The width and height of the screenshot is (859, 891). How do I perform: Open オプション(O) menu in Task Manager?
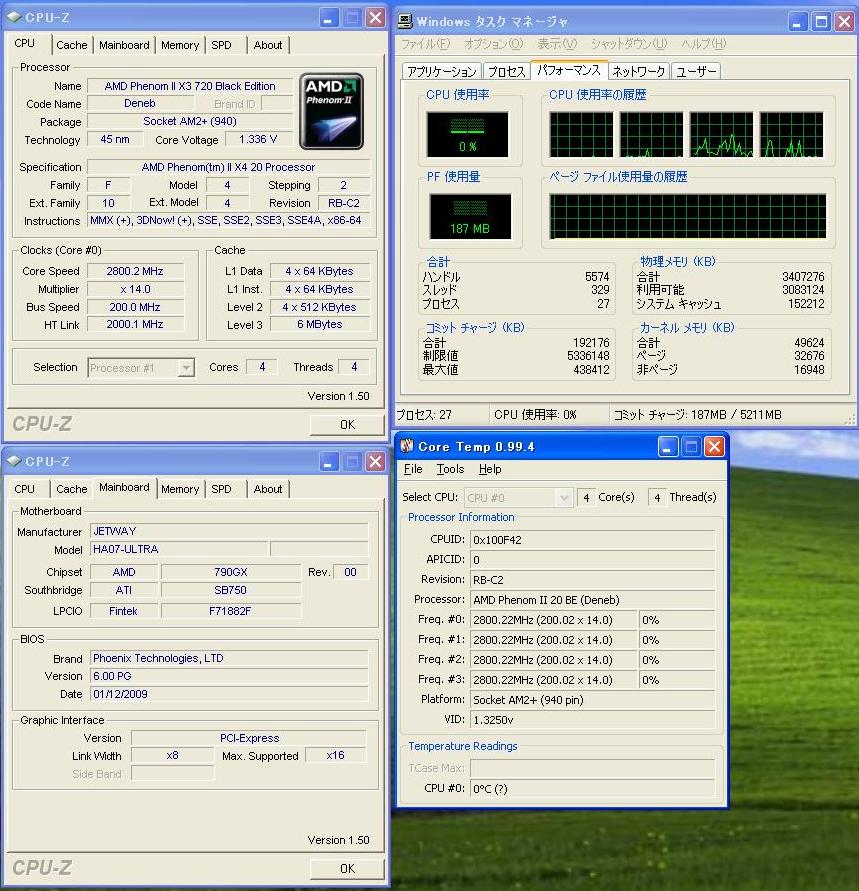[x=493, y=44]
